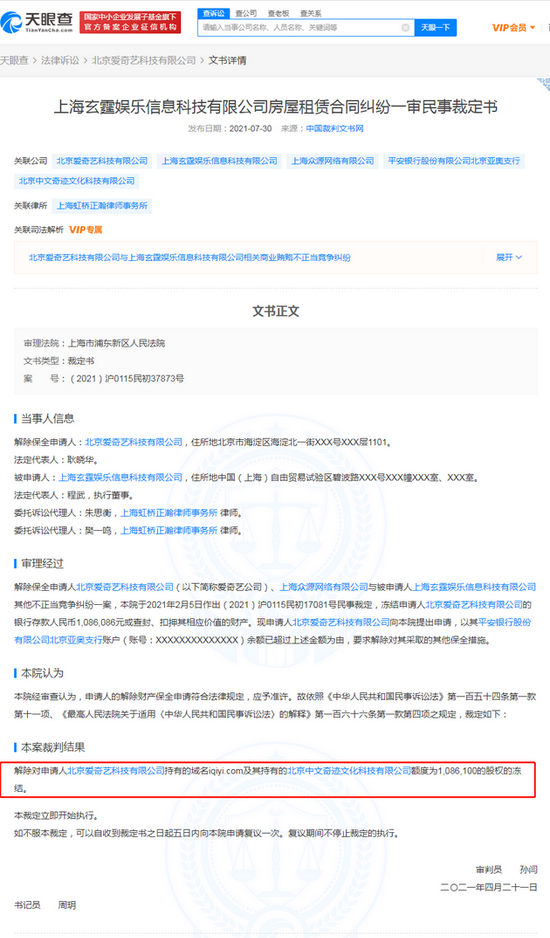
Task: Open related company tag 北京中文奇迹文化科技有限公司
Action: pyautogui.click(x=77, y=181)
